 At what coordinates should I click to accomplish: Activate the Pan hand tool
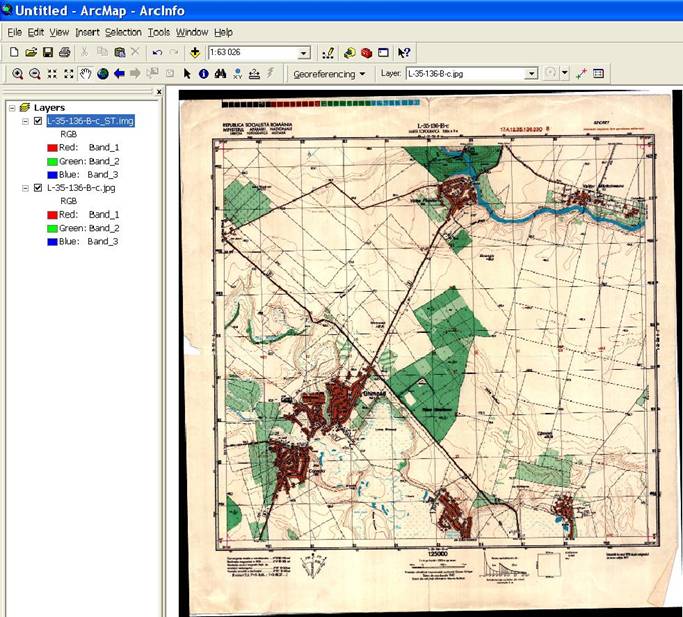coord(86,74)
